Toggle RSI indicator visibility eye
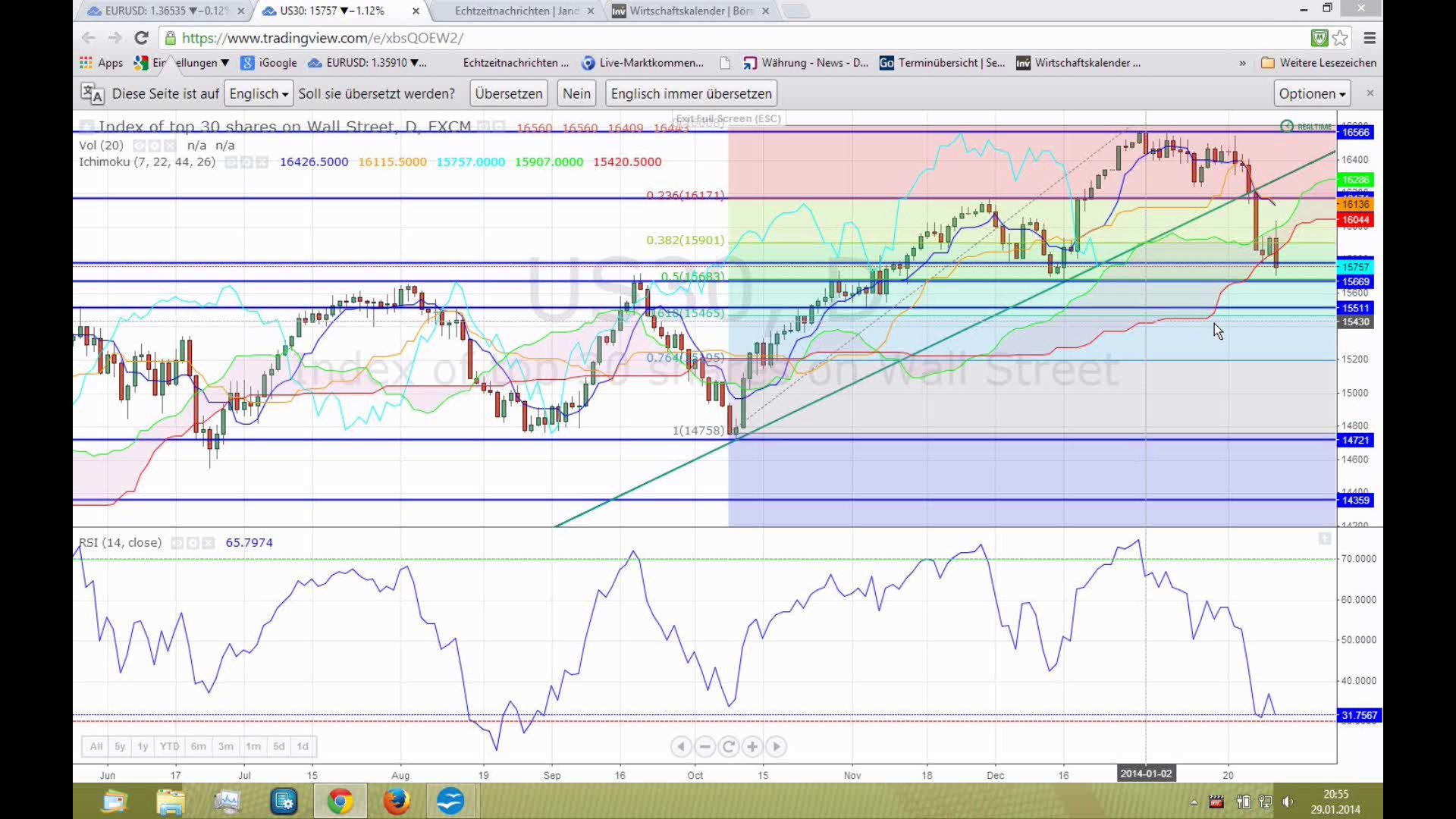 point(177,543)
